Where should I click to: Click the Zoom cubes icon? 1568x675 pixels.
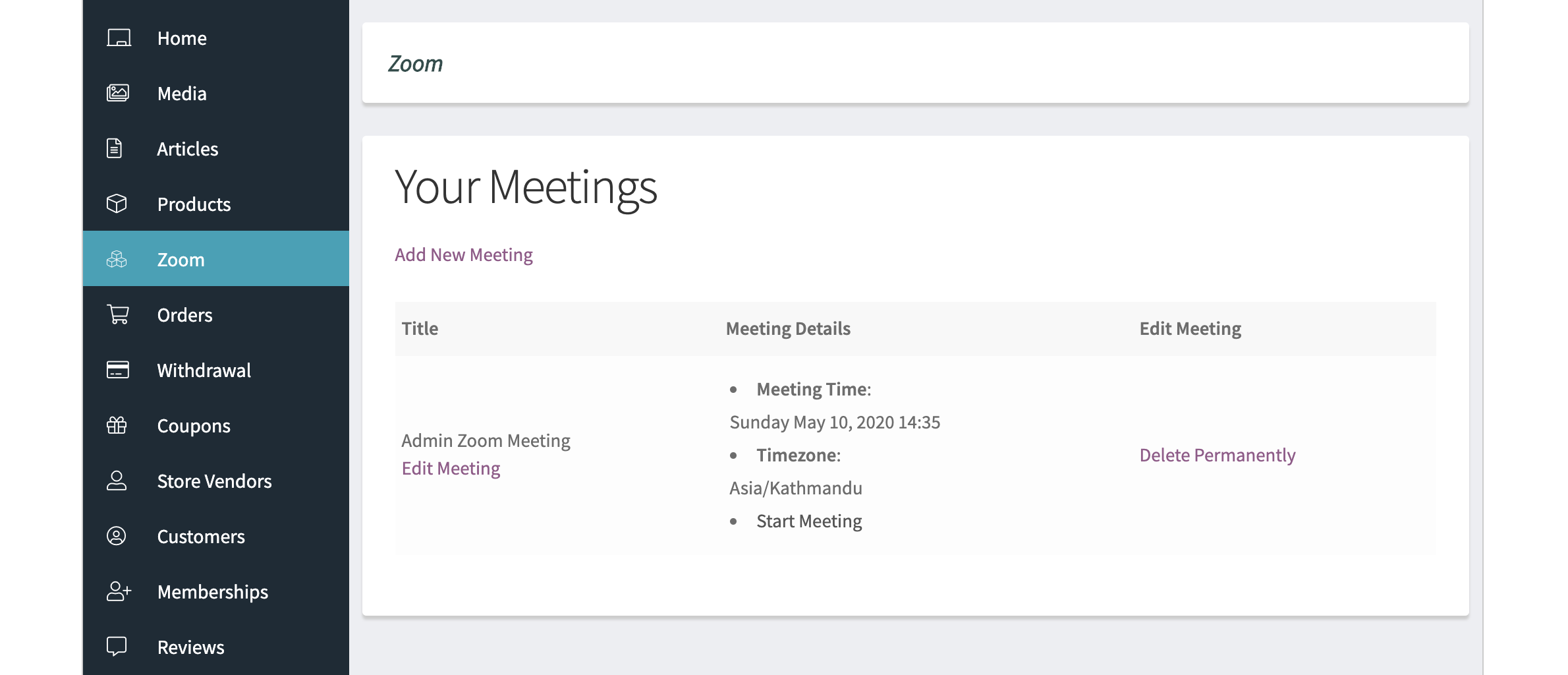117,259
